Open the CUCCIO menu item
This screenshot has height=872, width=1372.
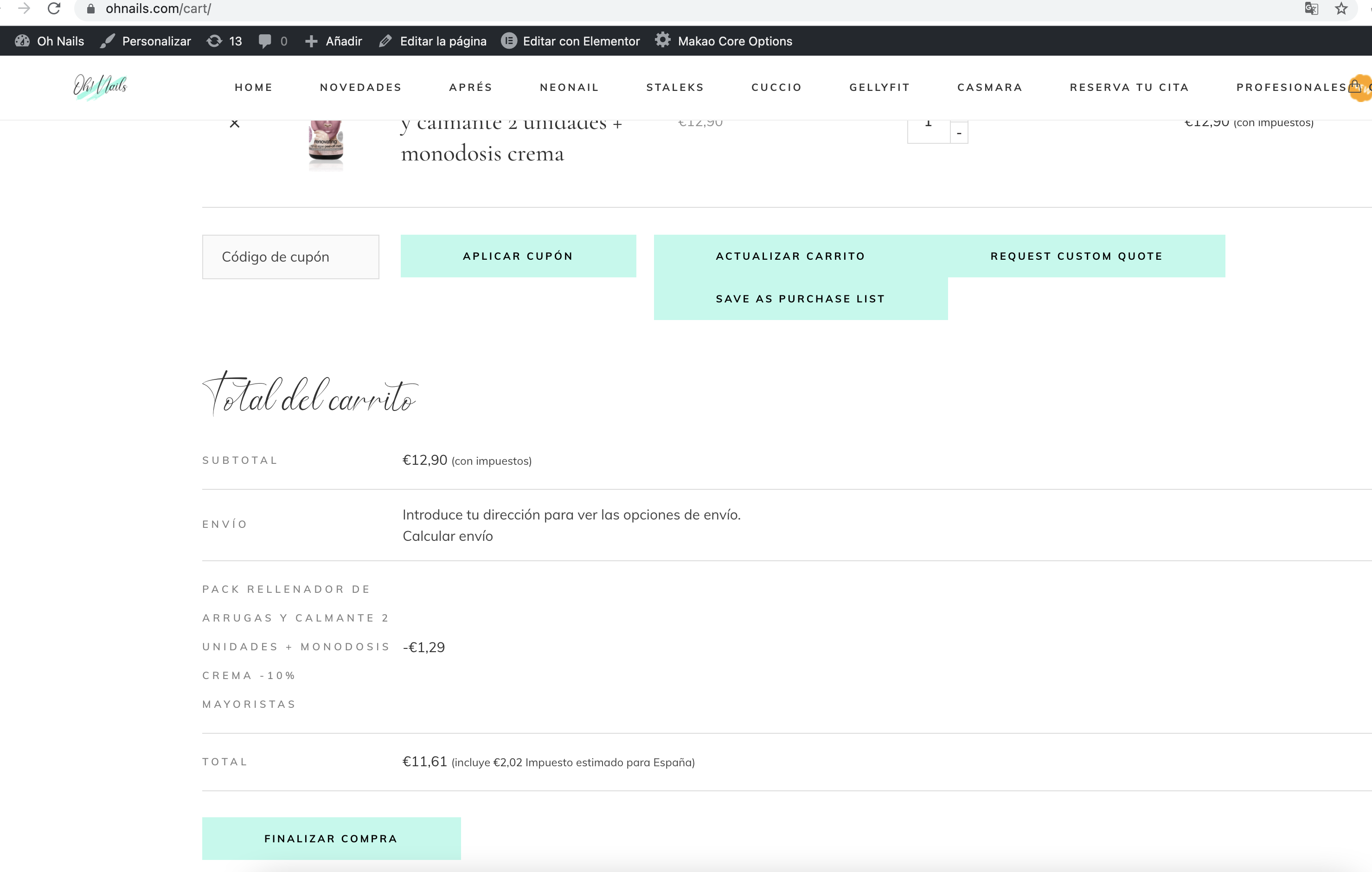pyautogui.click(x=776, y=87)
